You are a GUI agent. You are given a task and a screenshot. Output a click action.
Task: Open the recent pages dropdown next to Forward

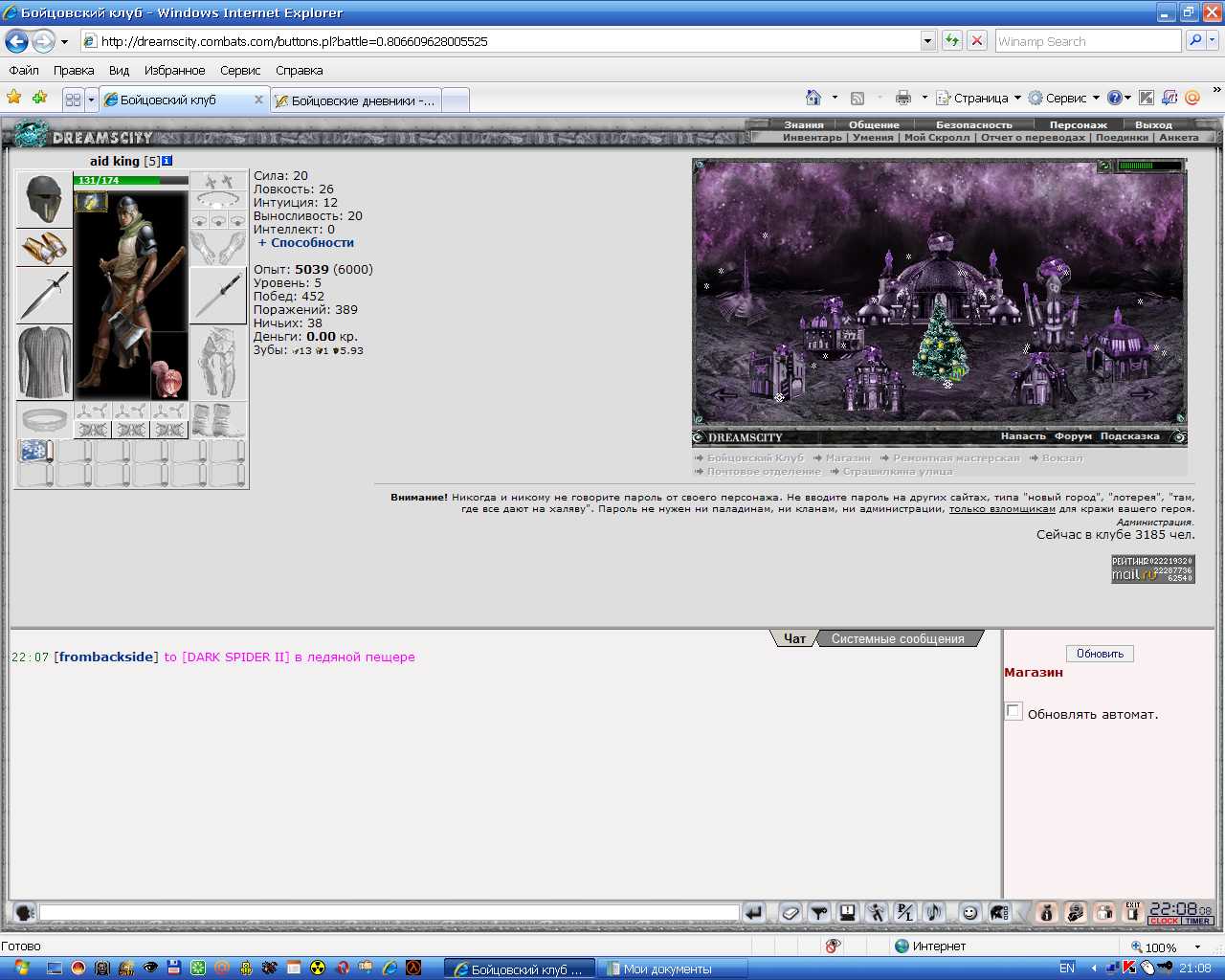(x=64, y=41)
